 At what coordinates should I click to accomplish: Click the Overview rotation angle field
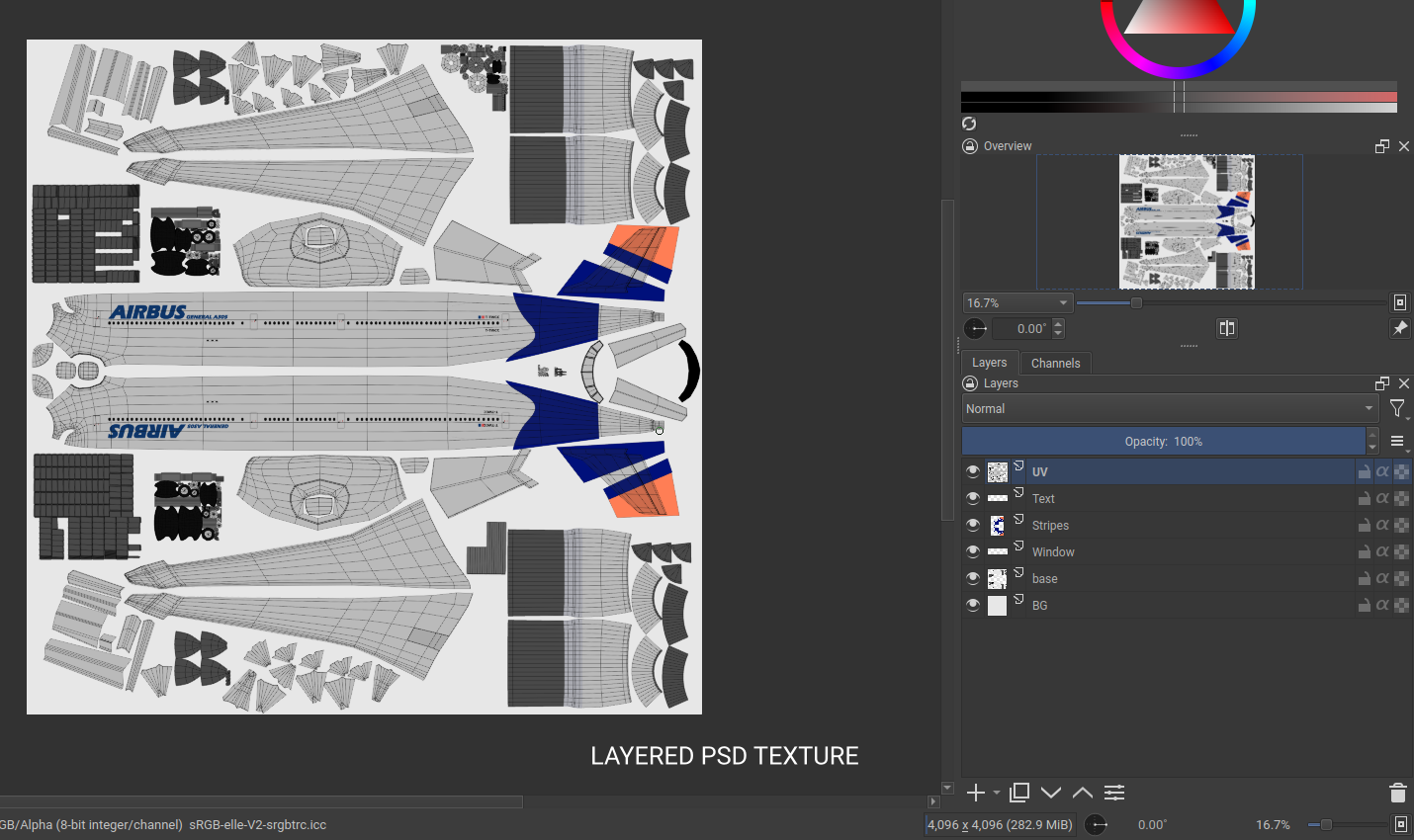point(1020,329)
